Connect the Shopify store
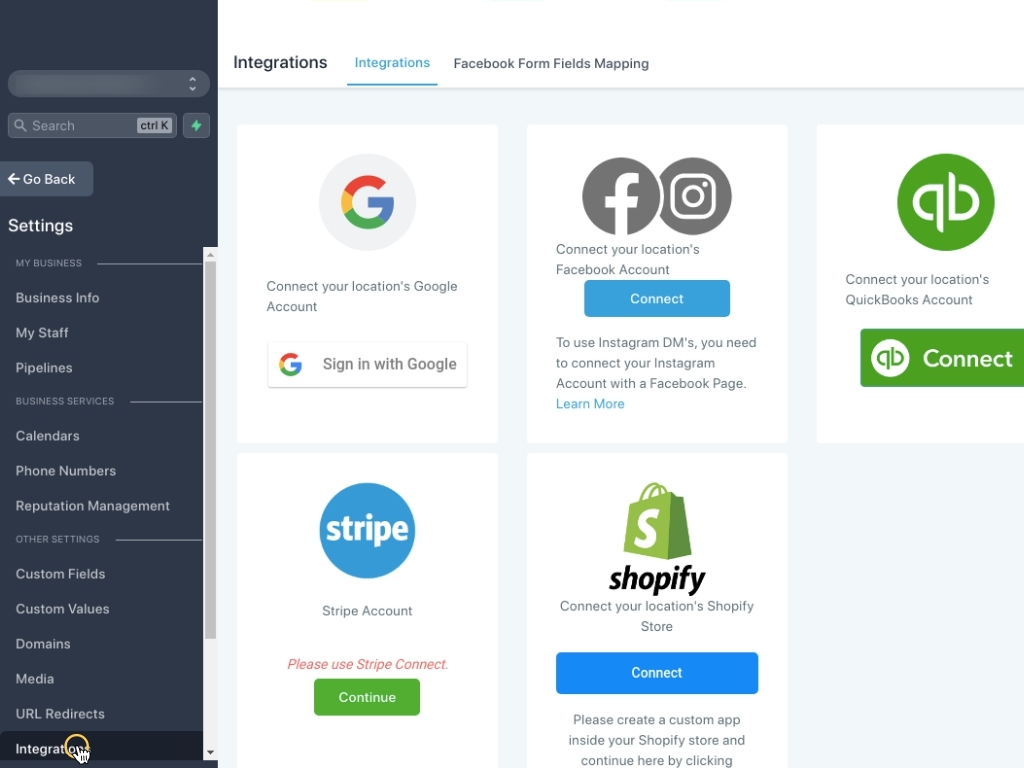 (657, 673)
